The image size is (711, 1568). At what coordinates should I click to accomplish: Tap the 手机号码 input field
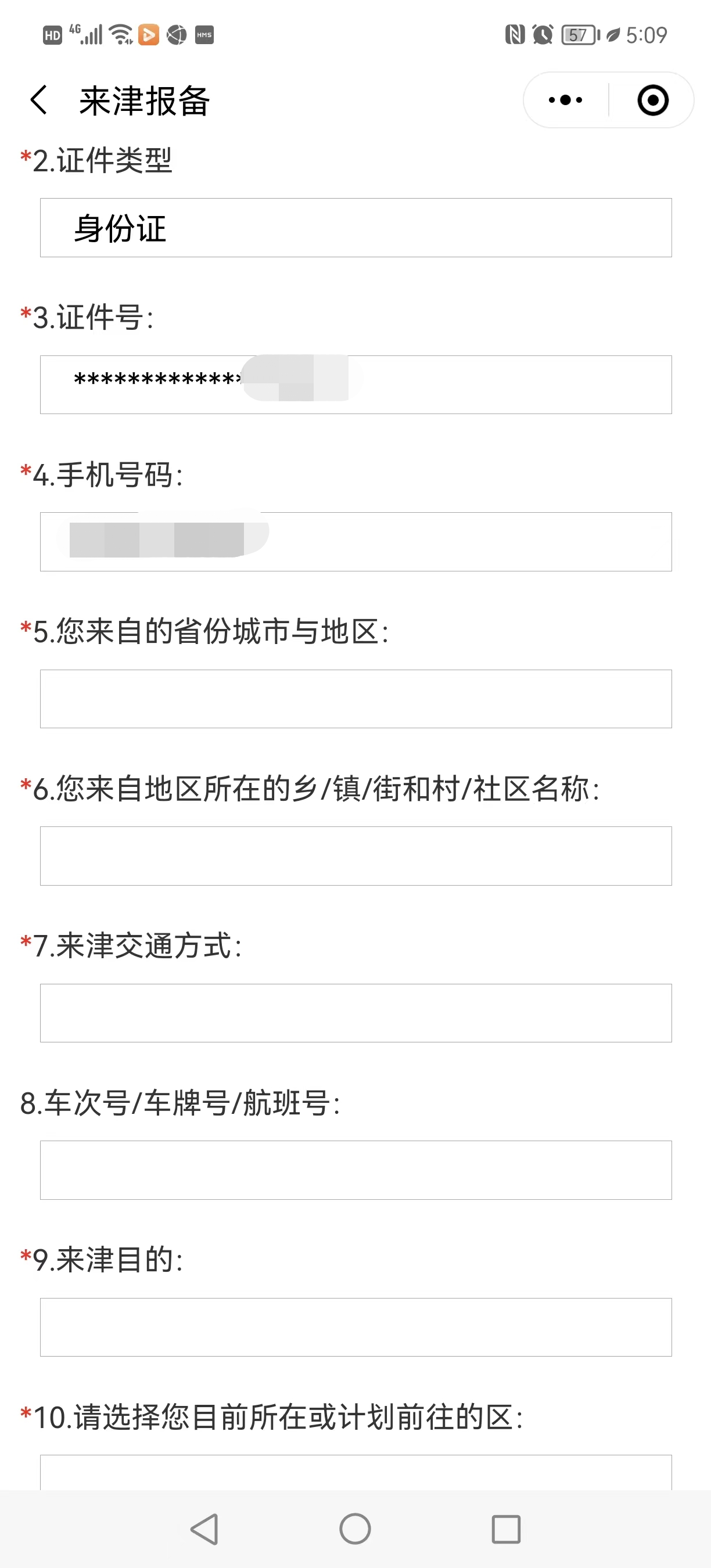click(x=355, y=542)
